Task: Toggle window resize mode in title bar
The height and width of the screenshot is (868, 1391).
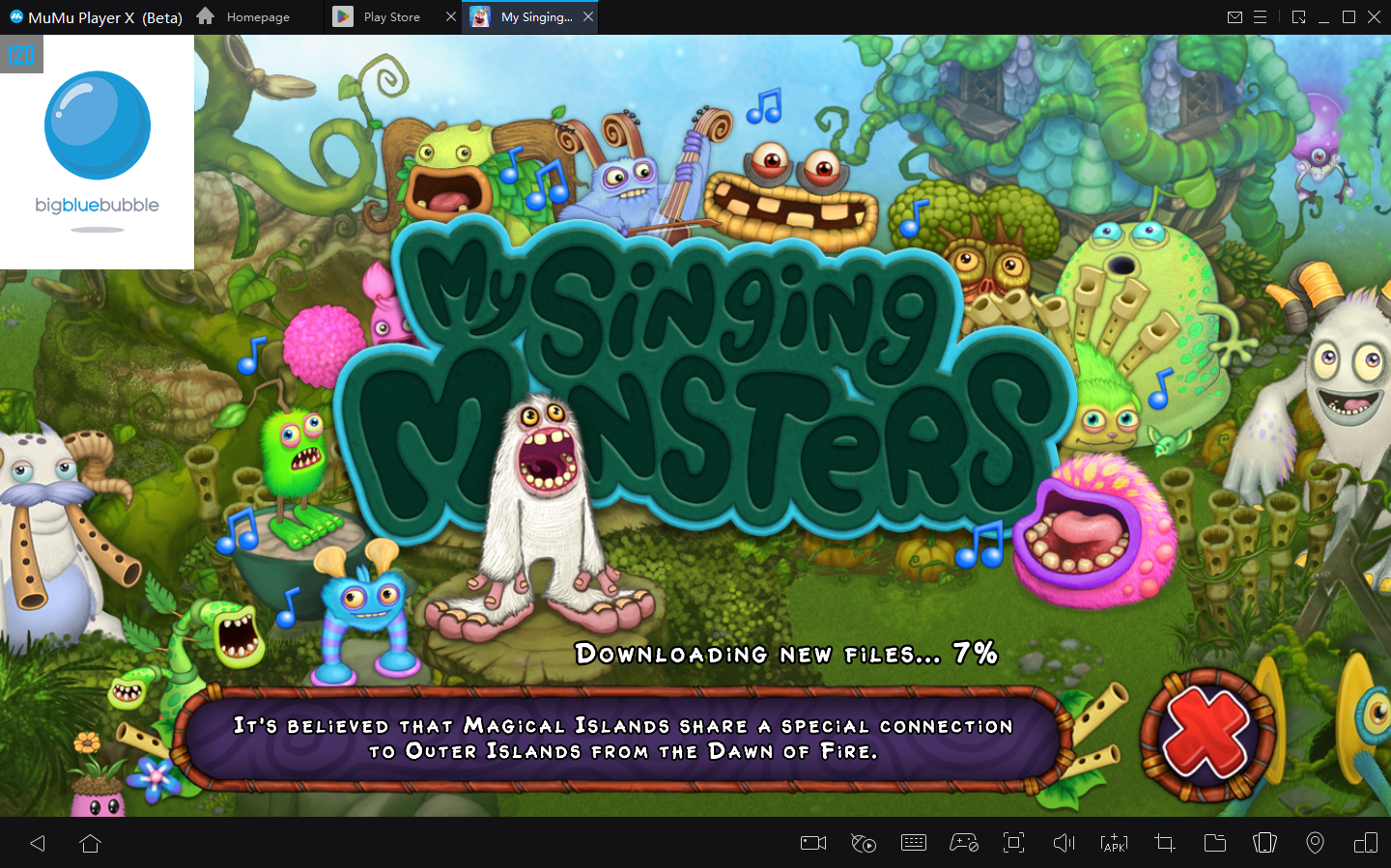Action: click(1299, 16)
